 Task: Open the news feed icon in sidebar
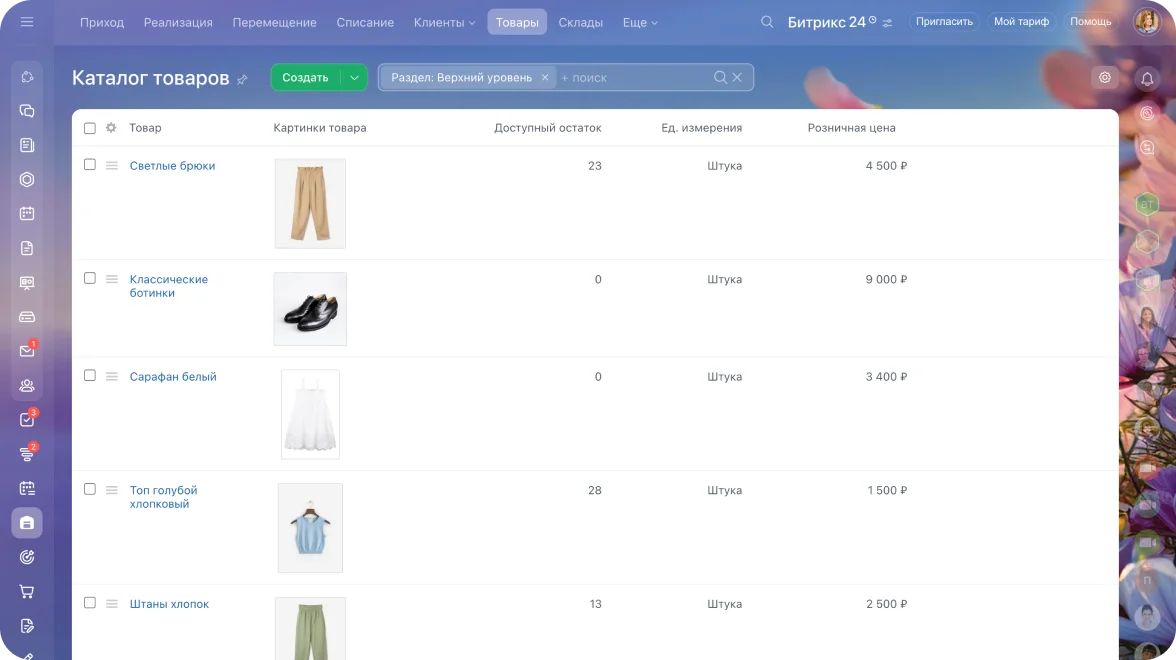27,146
